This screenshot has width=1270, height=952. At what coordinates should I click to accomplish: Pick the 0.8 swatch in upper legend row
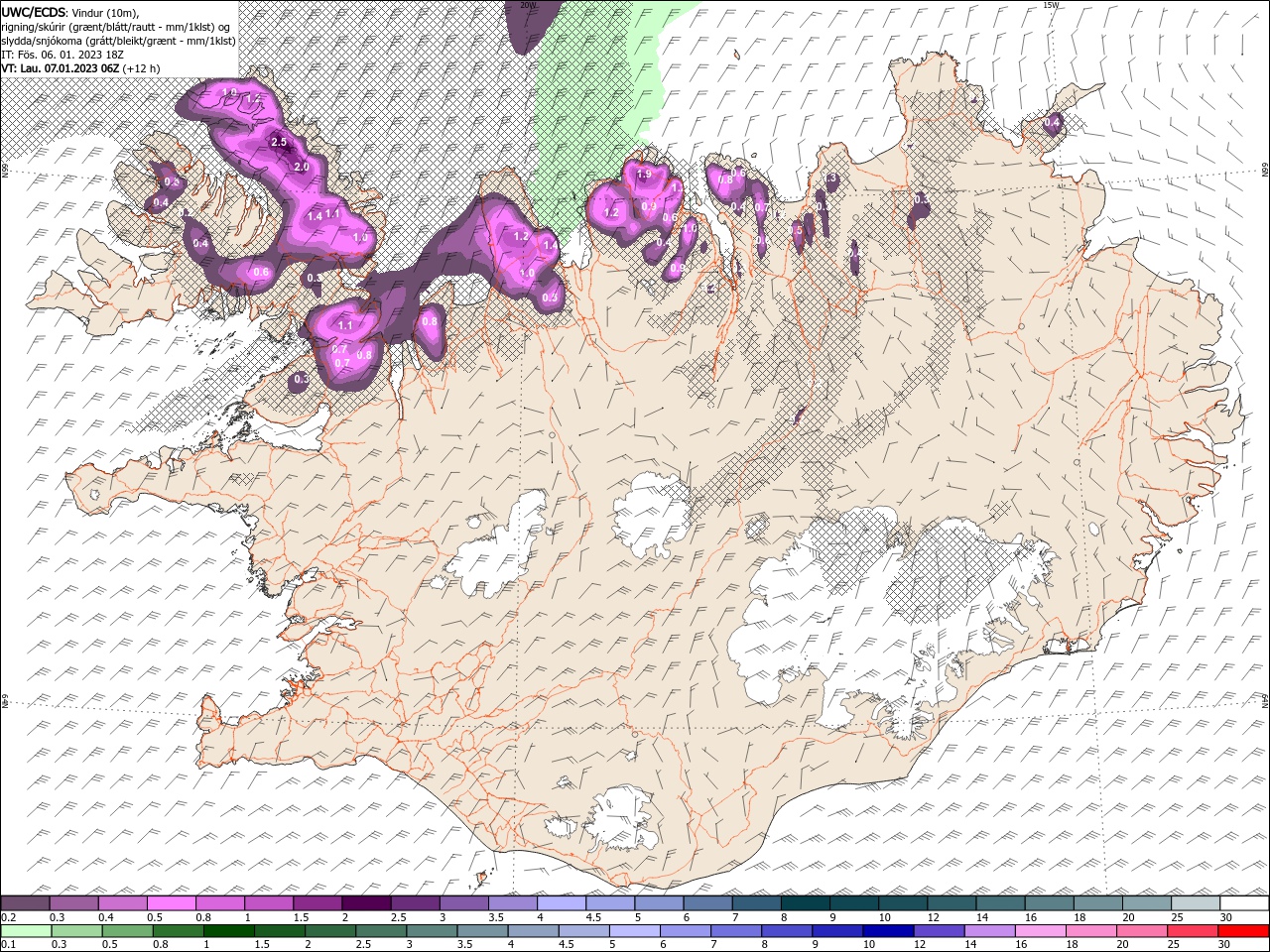220,903
